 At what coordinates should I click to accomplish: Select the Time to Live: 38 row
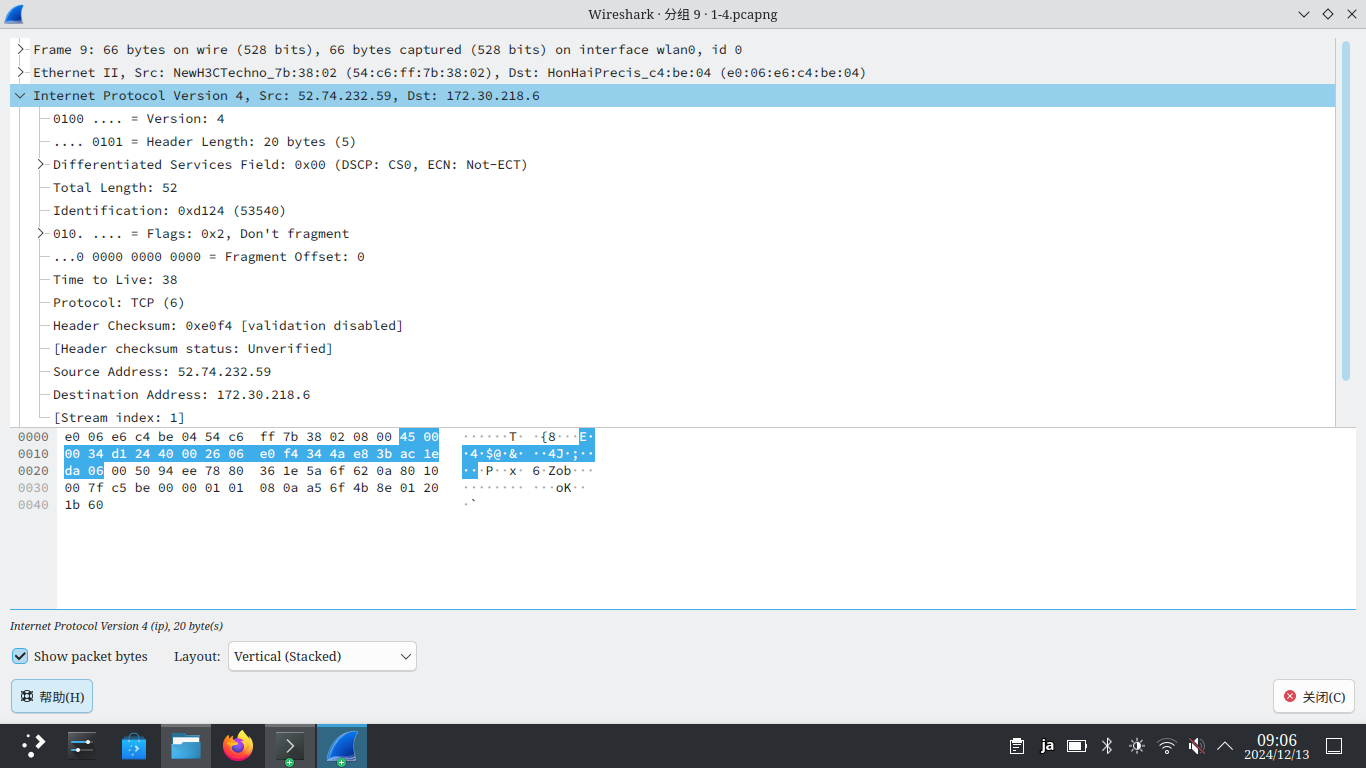point(115,280)
